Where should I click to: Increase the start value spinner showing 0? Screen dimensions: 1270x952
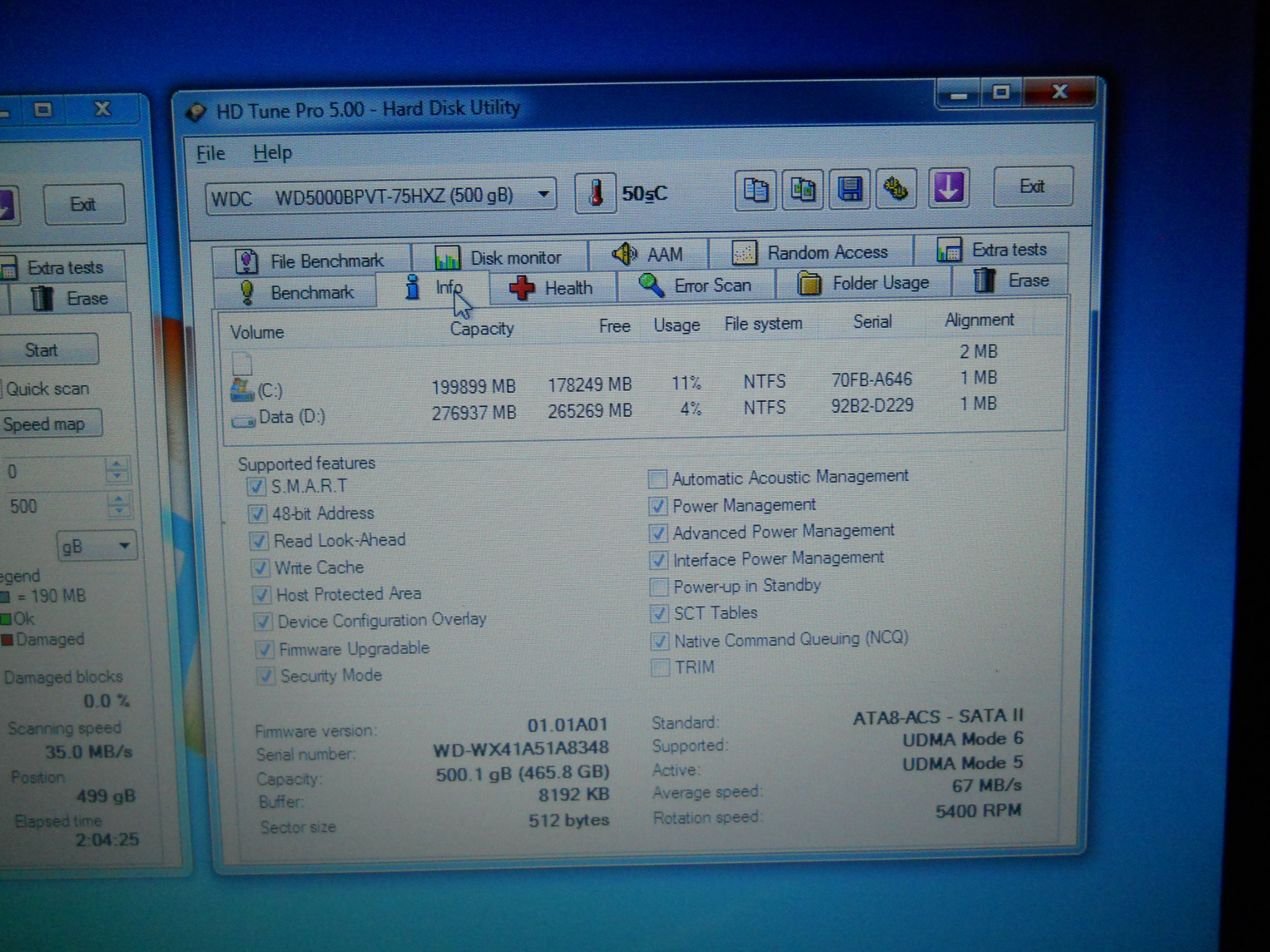click(x=117, y=464)
